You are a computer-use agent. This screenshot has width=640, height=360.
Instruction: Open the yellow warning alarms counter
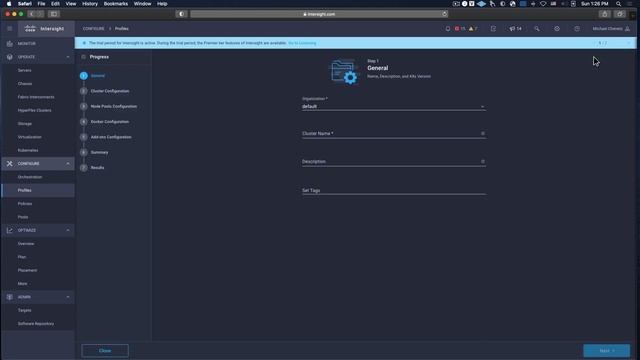[x=473, y=29]
